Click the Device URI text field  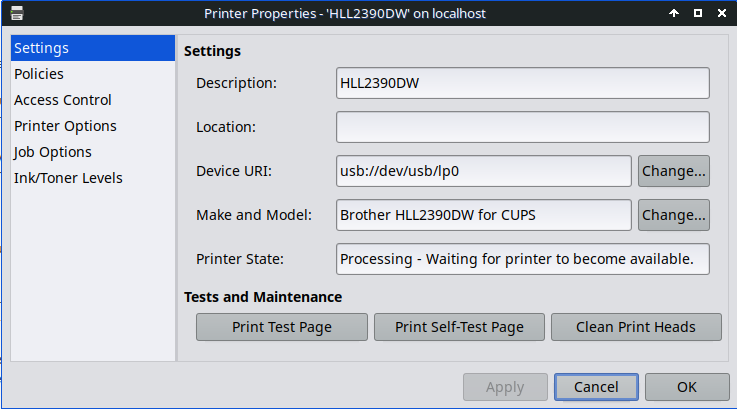pos(484,171)
